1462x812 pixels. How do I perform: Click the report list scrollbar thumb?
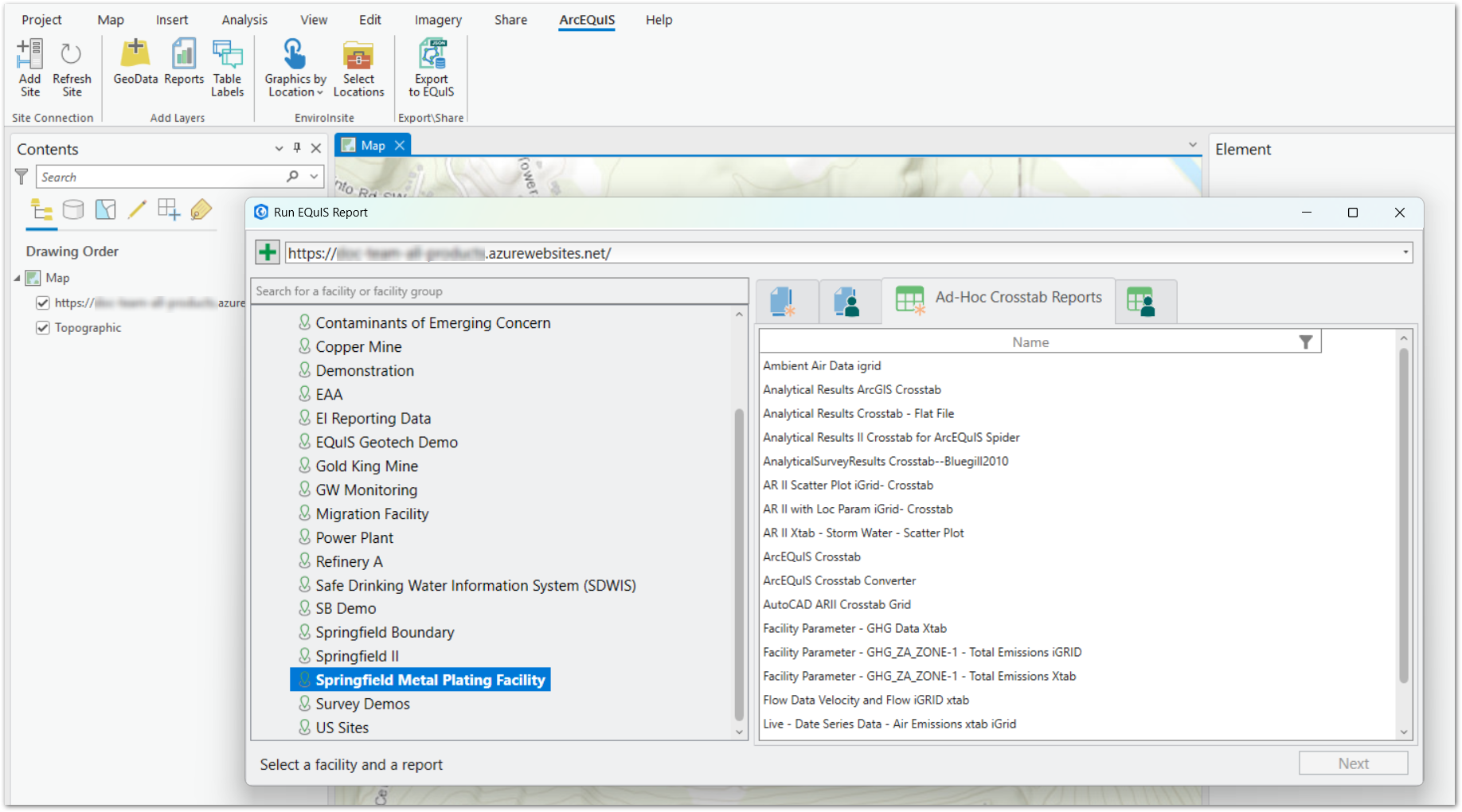point(1404,514)
